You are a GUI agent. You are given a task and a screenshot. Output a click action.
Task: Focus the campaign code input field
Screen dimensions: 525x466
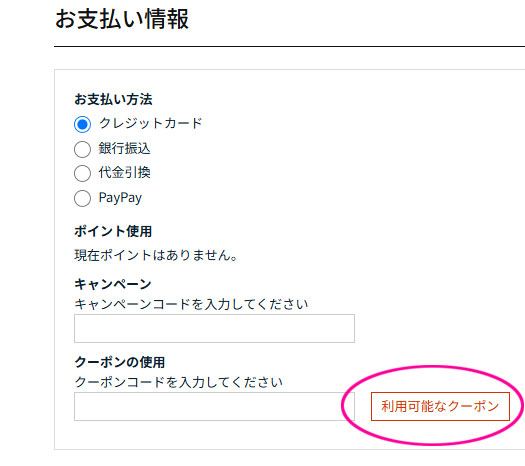coord(214,328)
